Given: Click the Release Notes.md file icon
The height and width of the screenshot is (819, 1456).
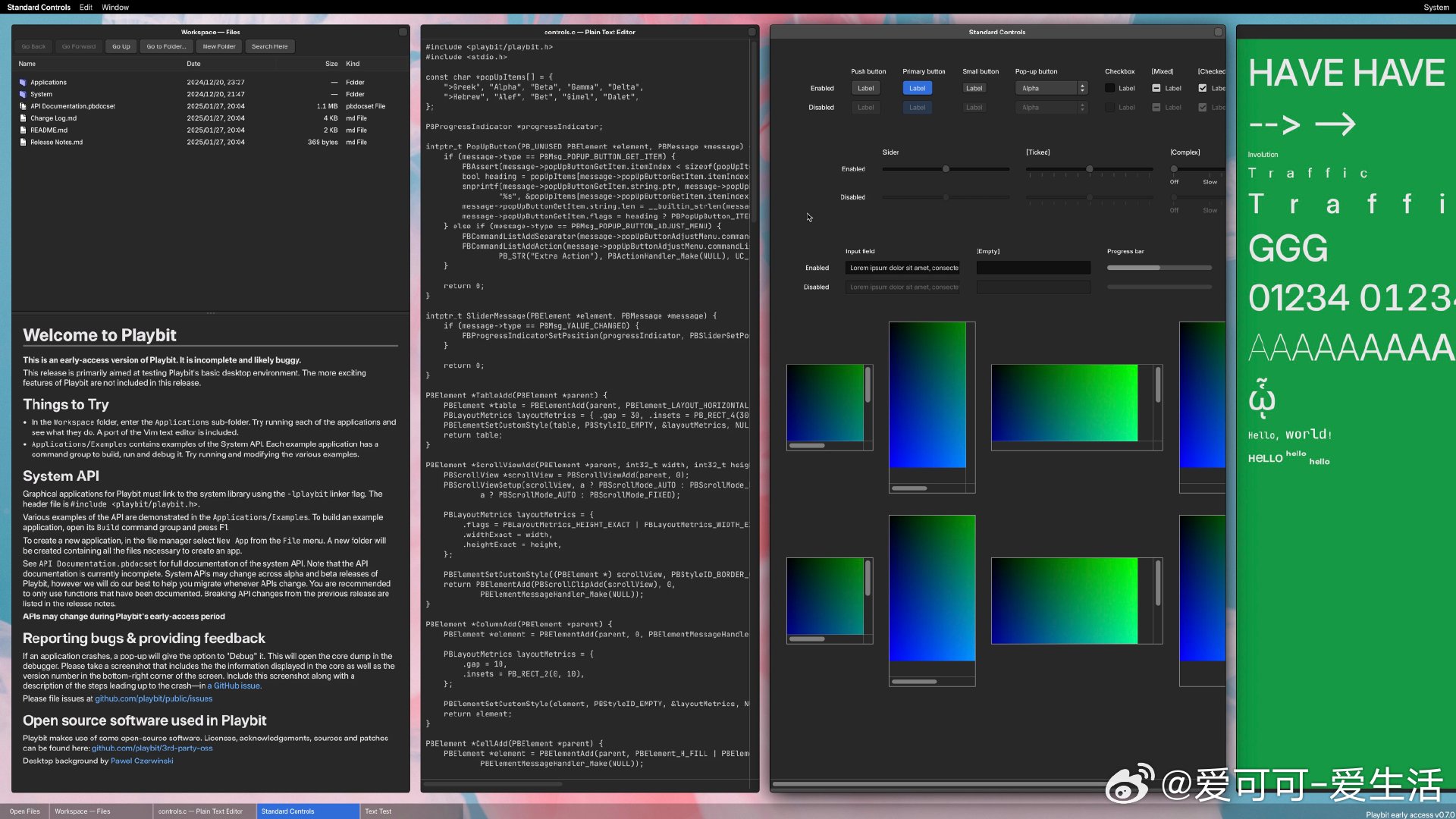Looking at the screenshot, I should point(23,142).
